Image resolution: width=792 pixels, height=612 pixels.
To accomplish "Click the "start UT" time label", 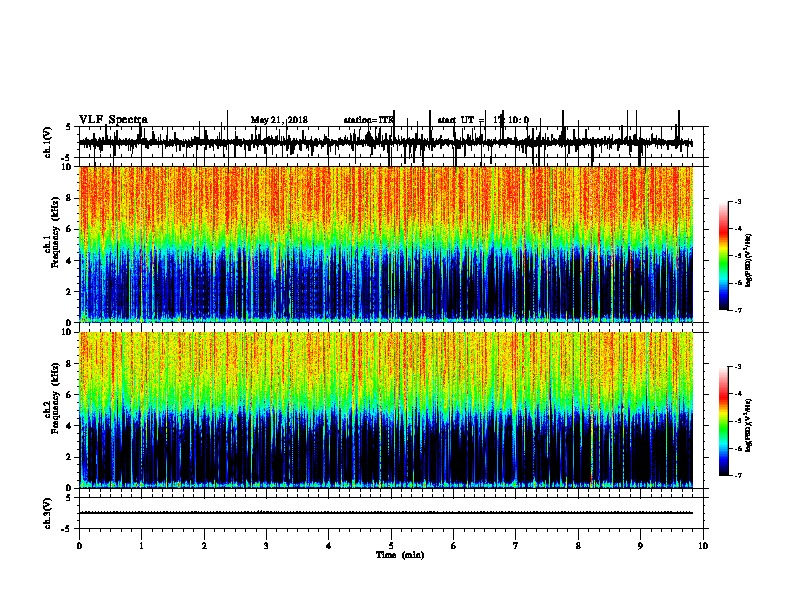I will [x=483, y=120].
